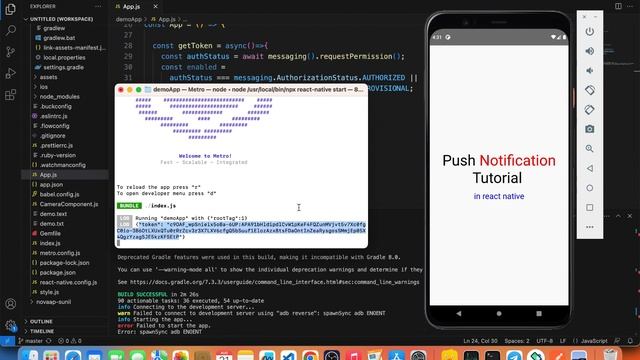This screenshot has width=640, height=360.
Task: Expand the novaap-sunil folder
Action: point(53,302)
